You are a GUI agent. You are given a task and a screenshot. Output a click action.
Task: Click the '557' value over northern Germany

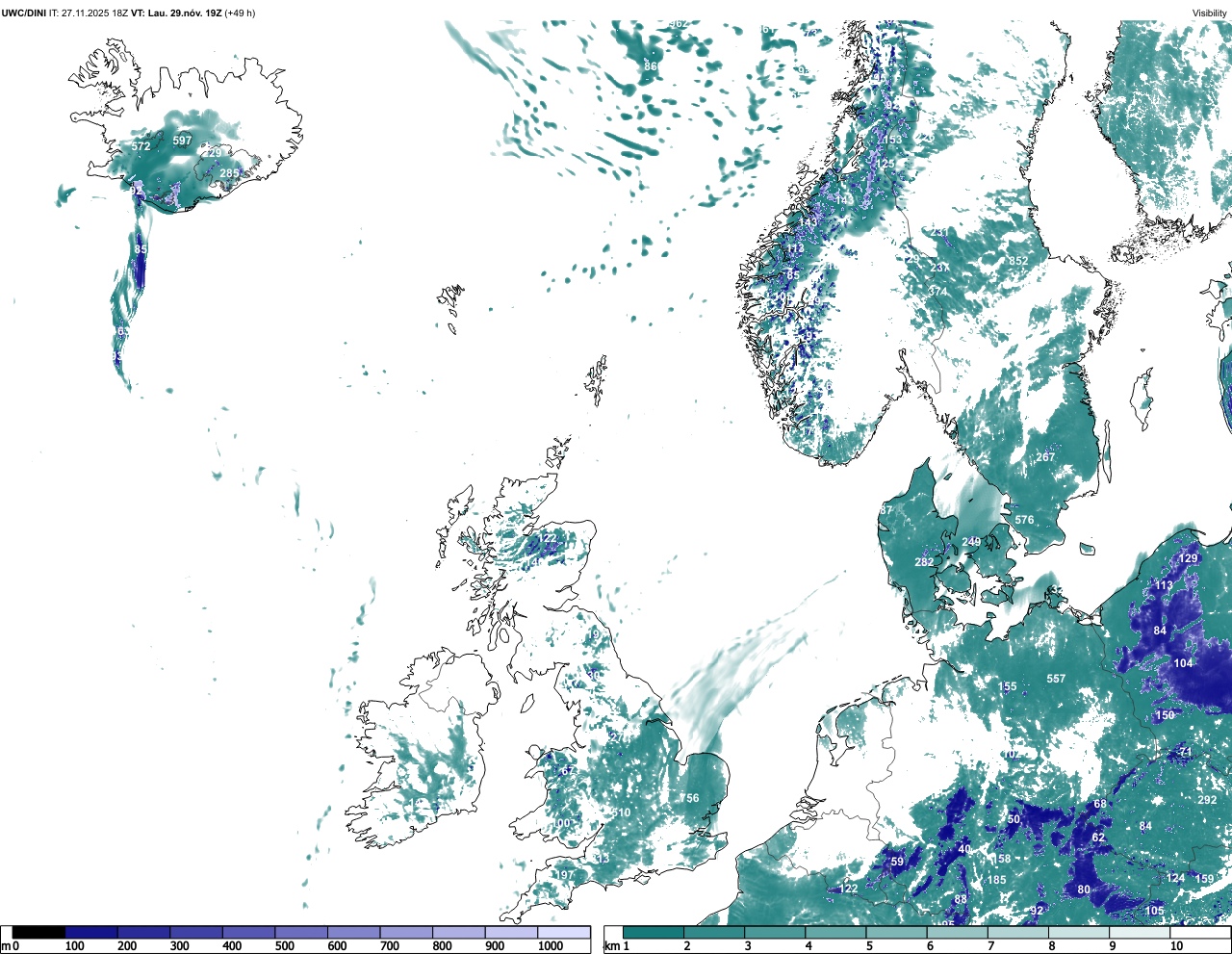point(1056,679)
